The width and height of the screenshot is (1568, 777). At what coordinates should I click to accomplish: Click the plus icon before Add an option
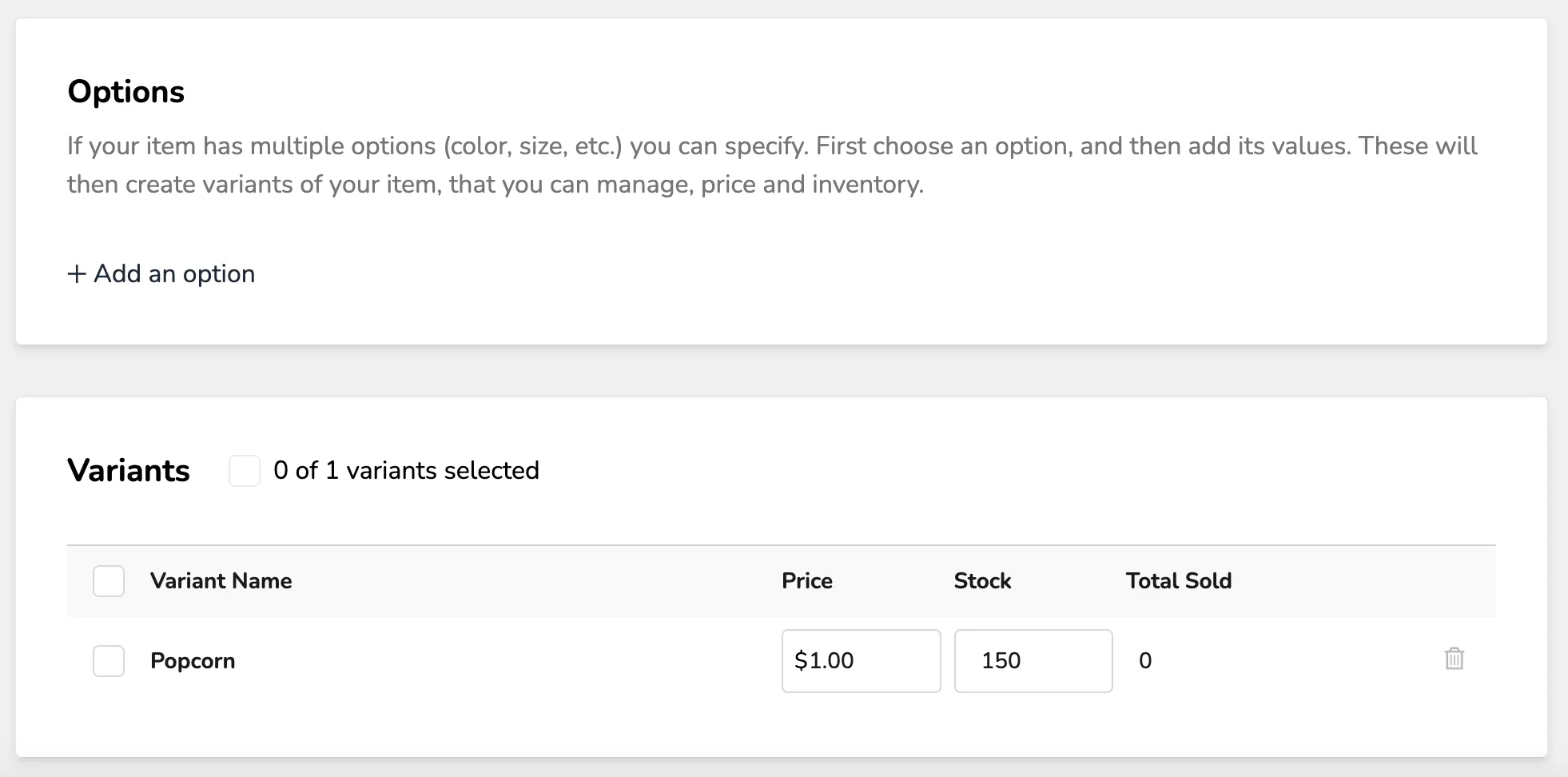pos(77,274)
